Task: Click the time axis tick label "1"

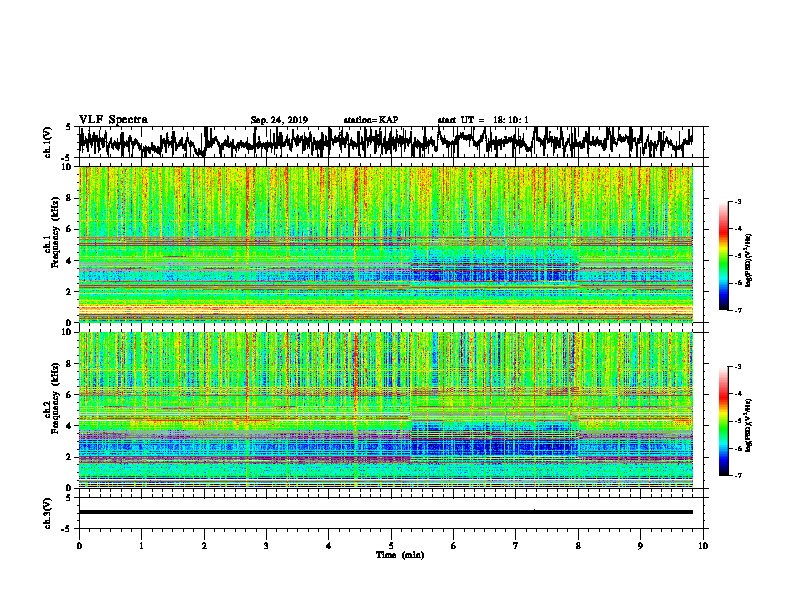Action: point(141,546)
